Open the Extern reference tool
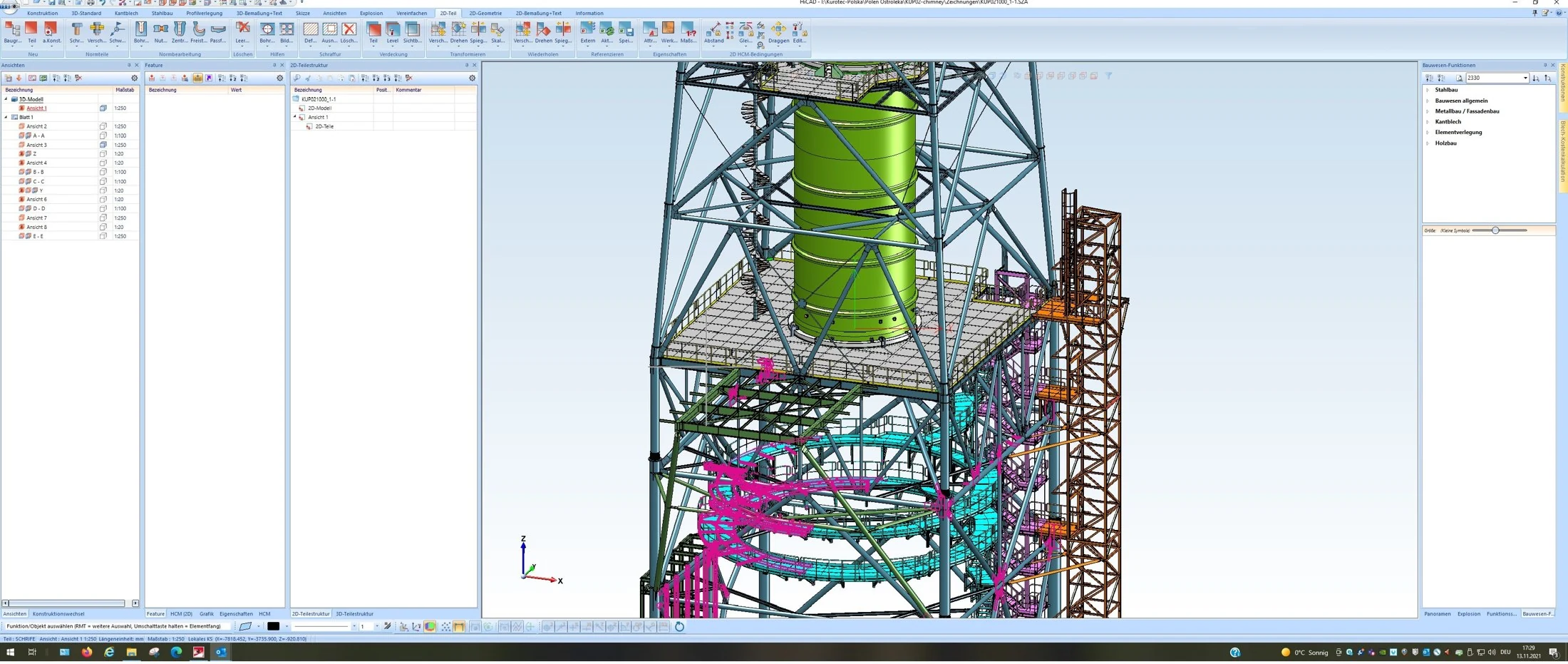This screenshot has height=664, width=1568. 587,33
